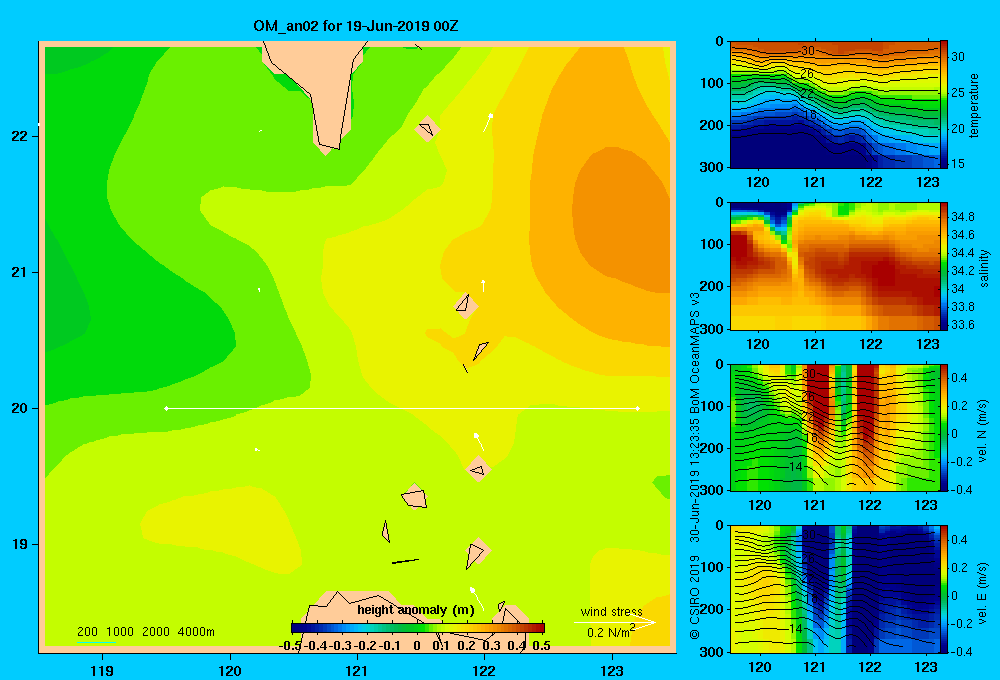Click the longitude label 120 below the main map
Screen dimensions: 1000x680
point(230,670)
